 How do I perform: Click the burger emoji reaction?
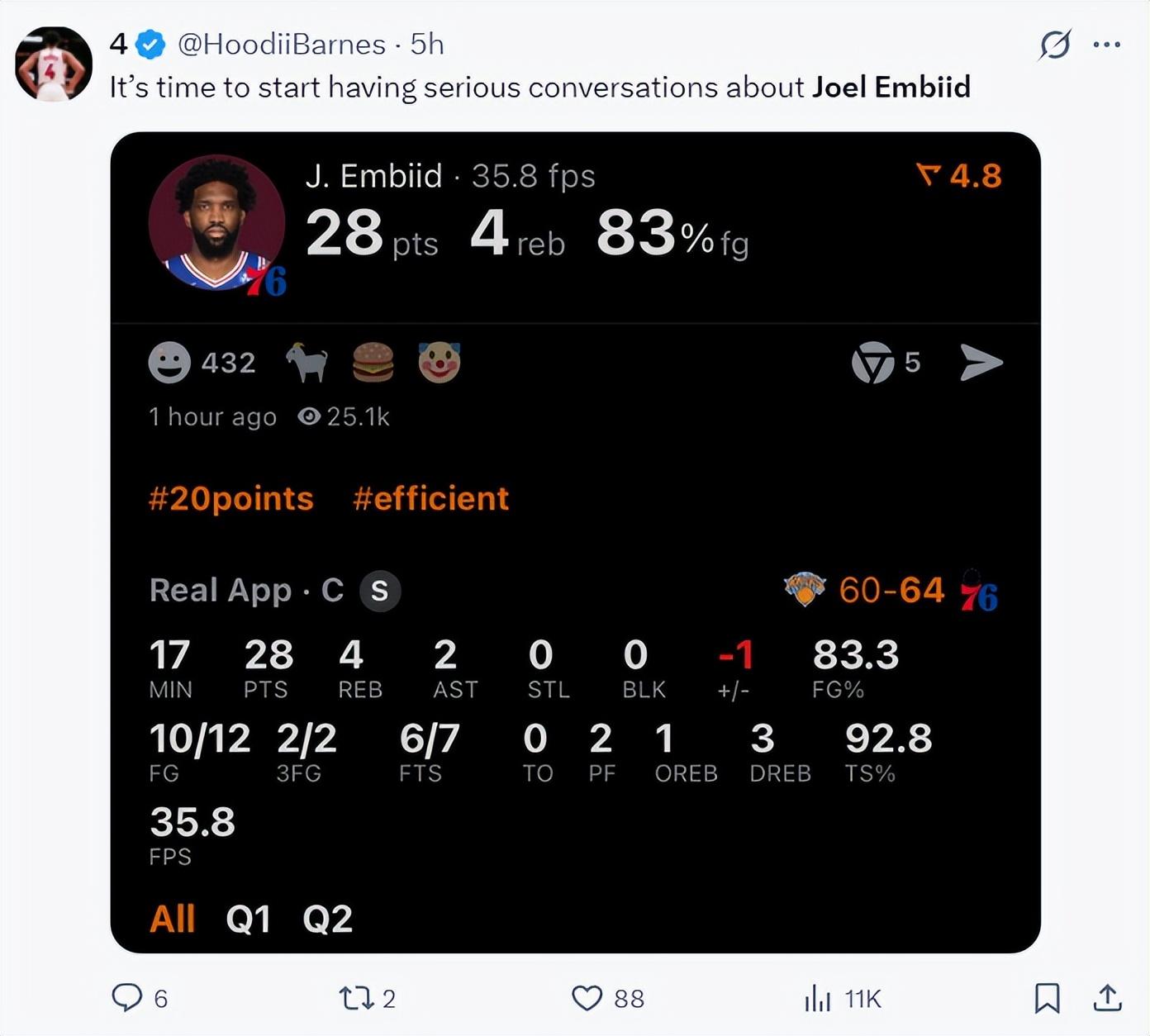pyautogui.click(x=373, y=363)
